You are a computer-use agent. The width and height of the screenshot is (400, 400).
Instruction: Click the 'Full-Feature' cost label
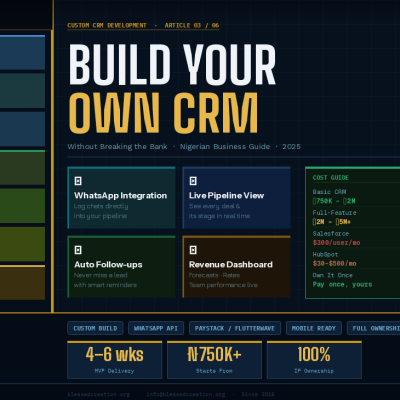[x=334, y=213]
